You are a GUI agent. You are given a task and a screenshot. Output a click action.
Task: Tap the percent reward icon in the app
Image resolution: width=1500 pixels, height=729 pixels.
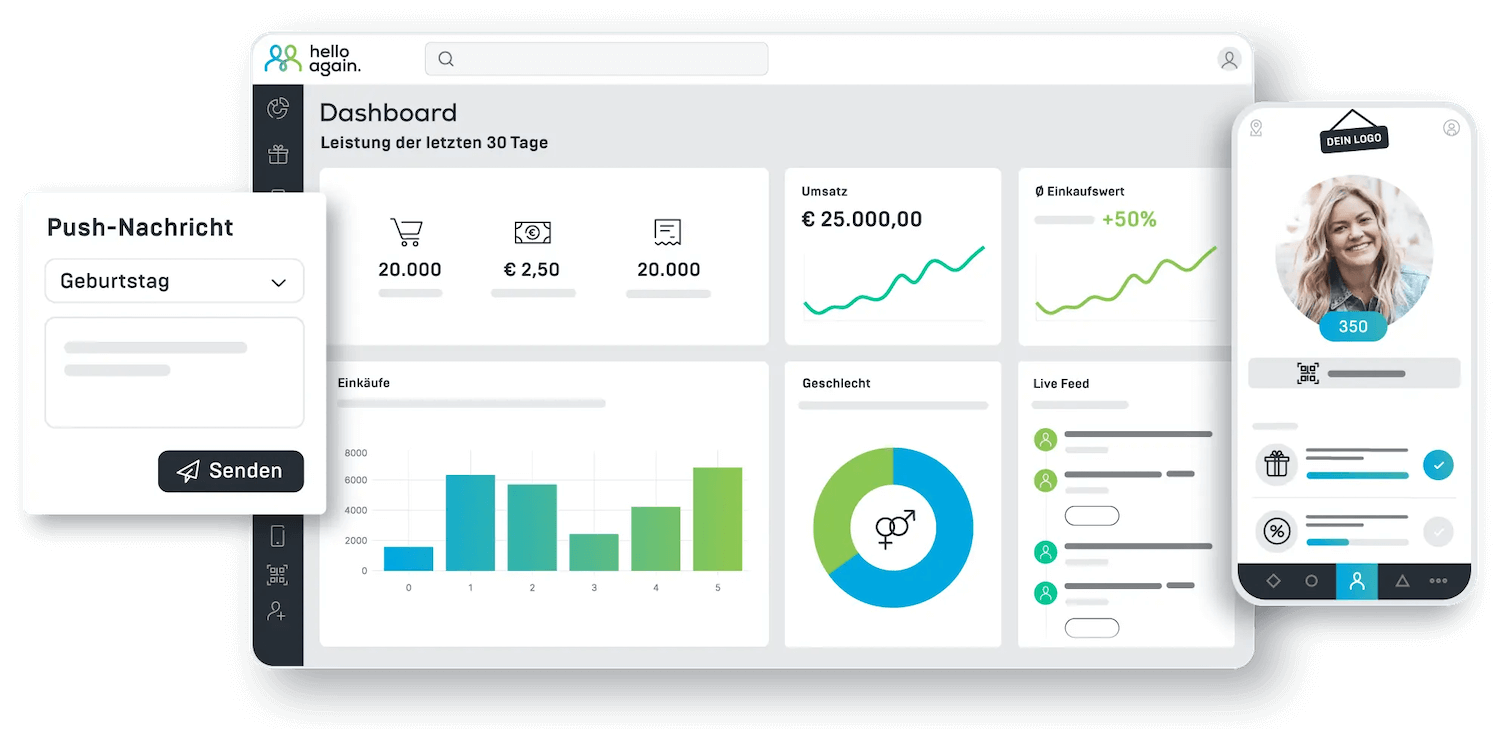point(1276,531)
